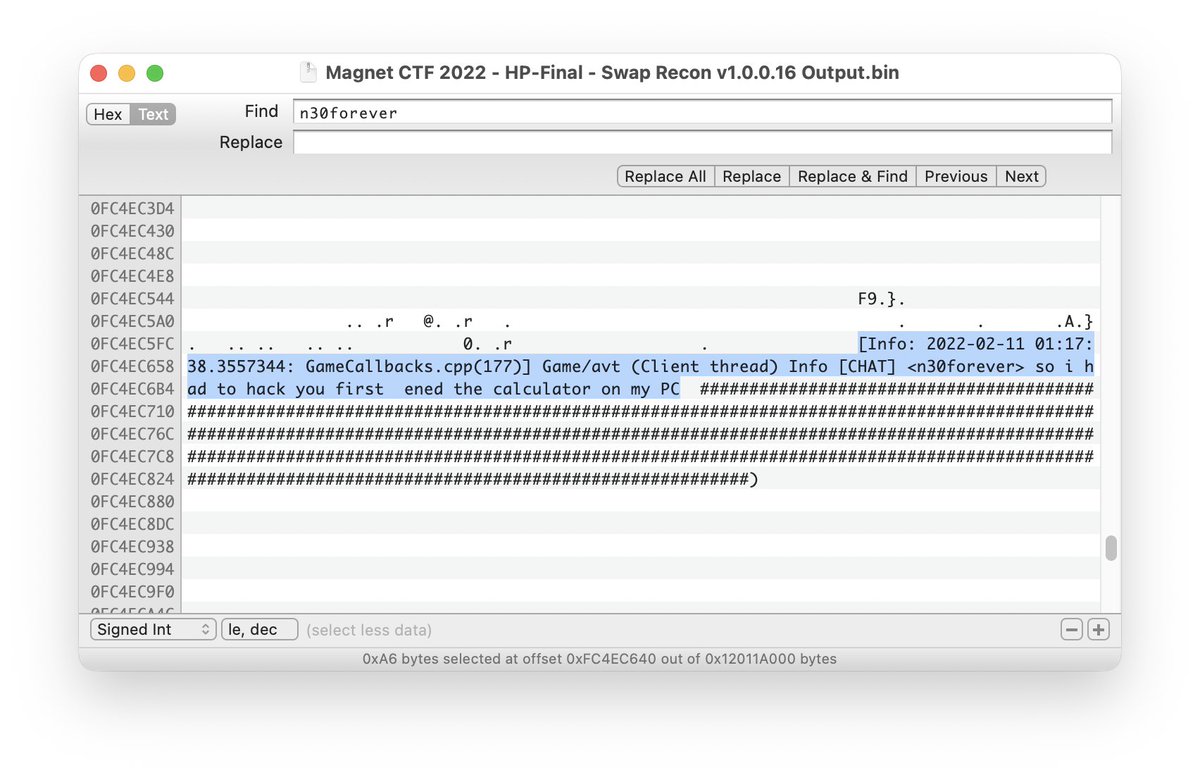Select offset 0FC4EC3D4 in address column
The width and height of the screenshot is (1200, 775).
[132, 208]
